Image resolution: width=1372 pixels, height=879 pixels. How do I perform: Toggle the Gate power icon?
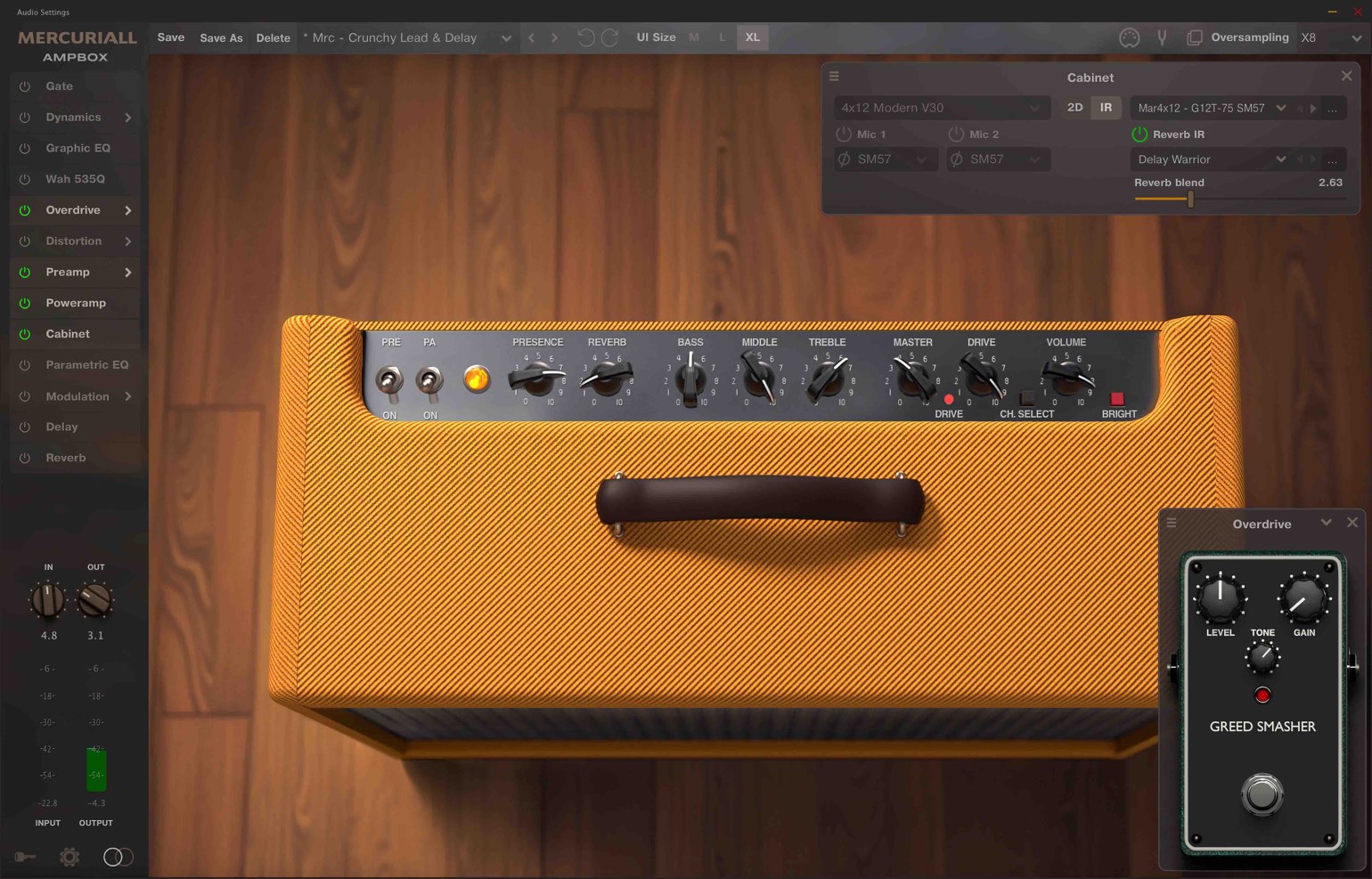(x=25, y=86)
